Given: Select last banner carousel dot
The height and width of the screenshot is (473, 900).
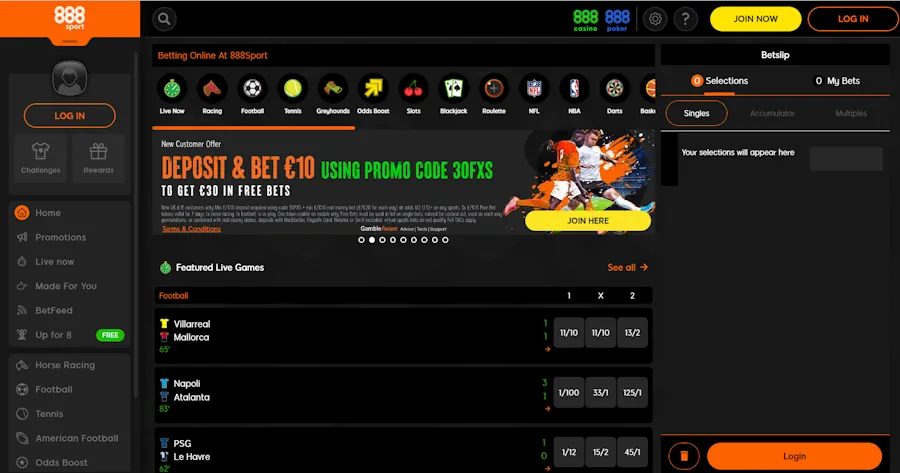Looking at the screenshot, I should coord(445,240).
